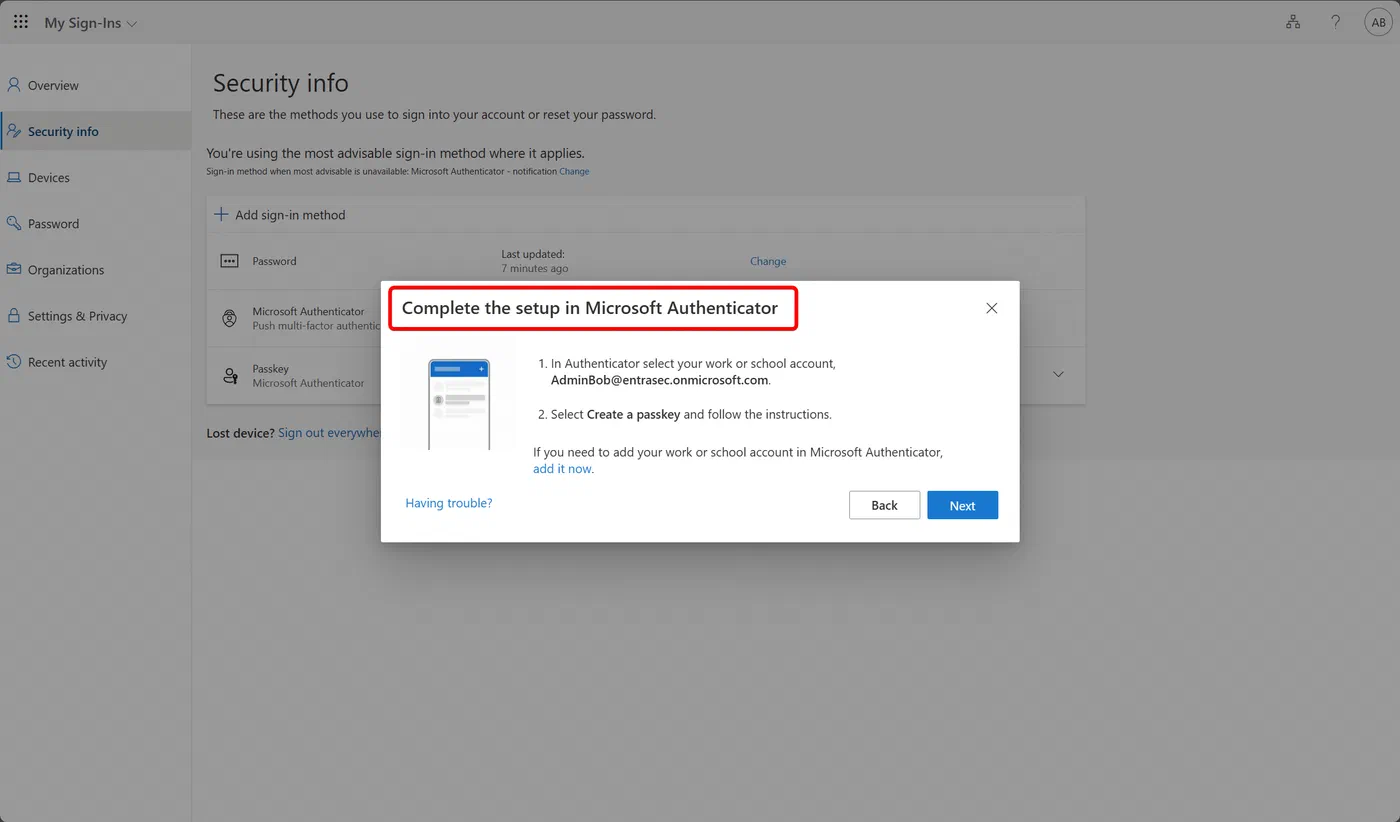
Task: Click the Password key icon in sidebar
Action: 13,223
